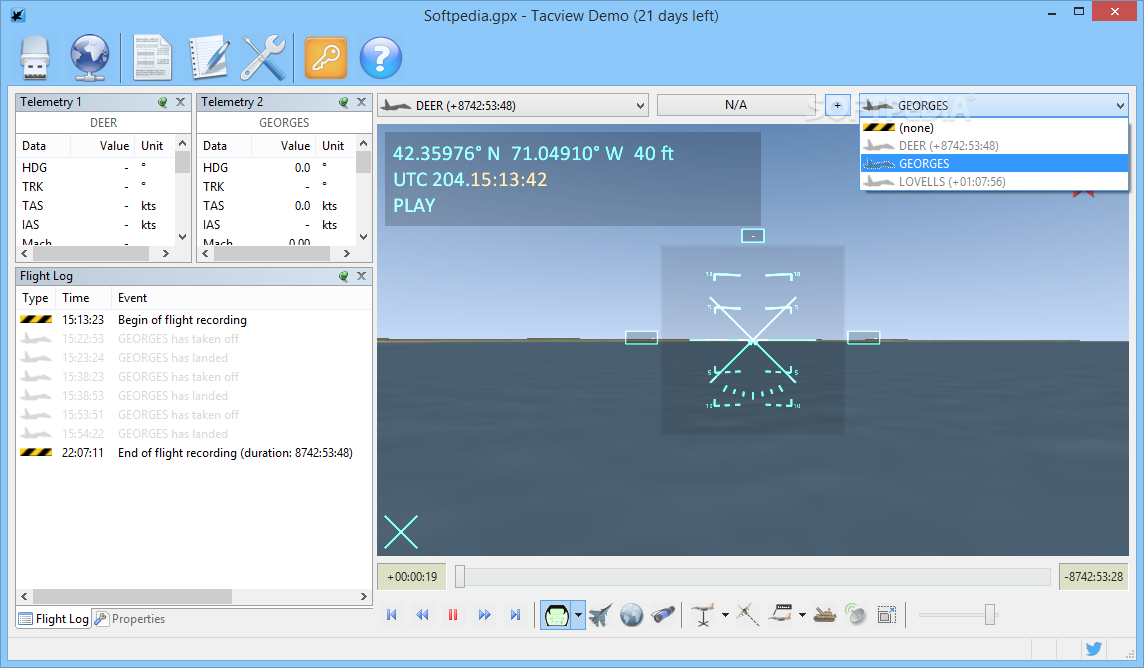Image resolution: width=1144 pixels, height=668 pixels.
Task: Click the rewind playback button
Action: (422, 615)
